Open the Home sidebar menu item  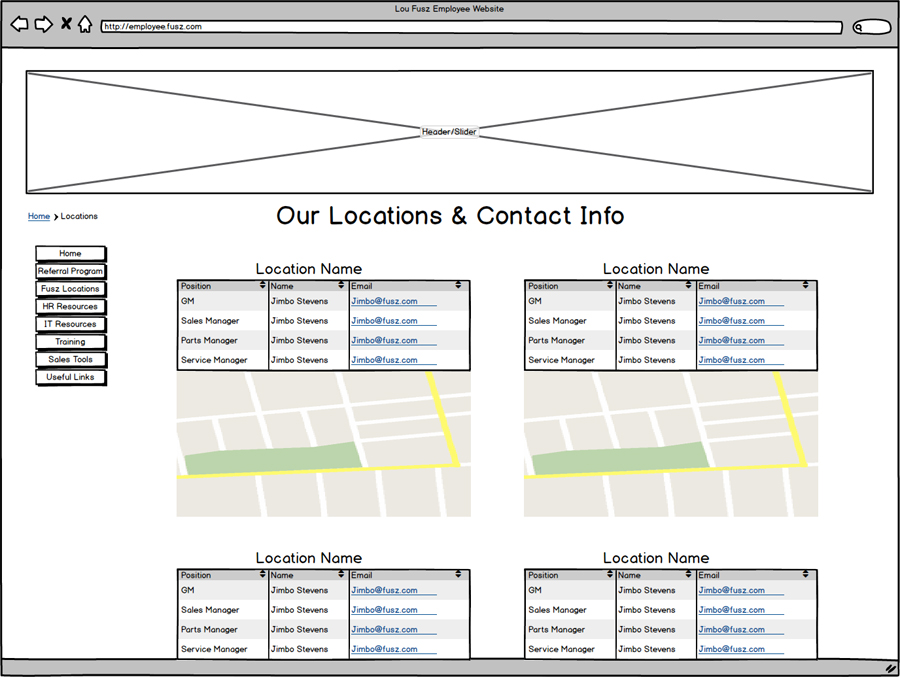pos(71,253)
